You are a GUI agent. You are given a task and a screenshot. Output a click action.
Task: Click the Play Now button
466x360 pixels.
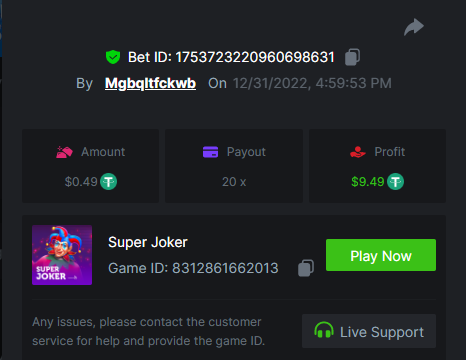(x=381, y=255)
